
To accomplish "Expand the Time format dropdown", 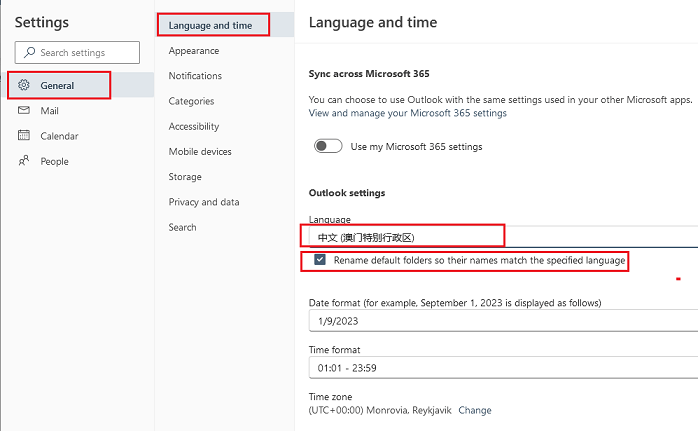I will [x=500, y=367].
